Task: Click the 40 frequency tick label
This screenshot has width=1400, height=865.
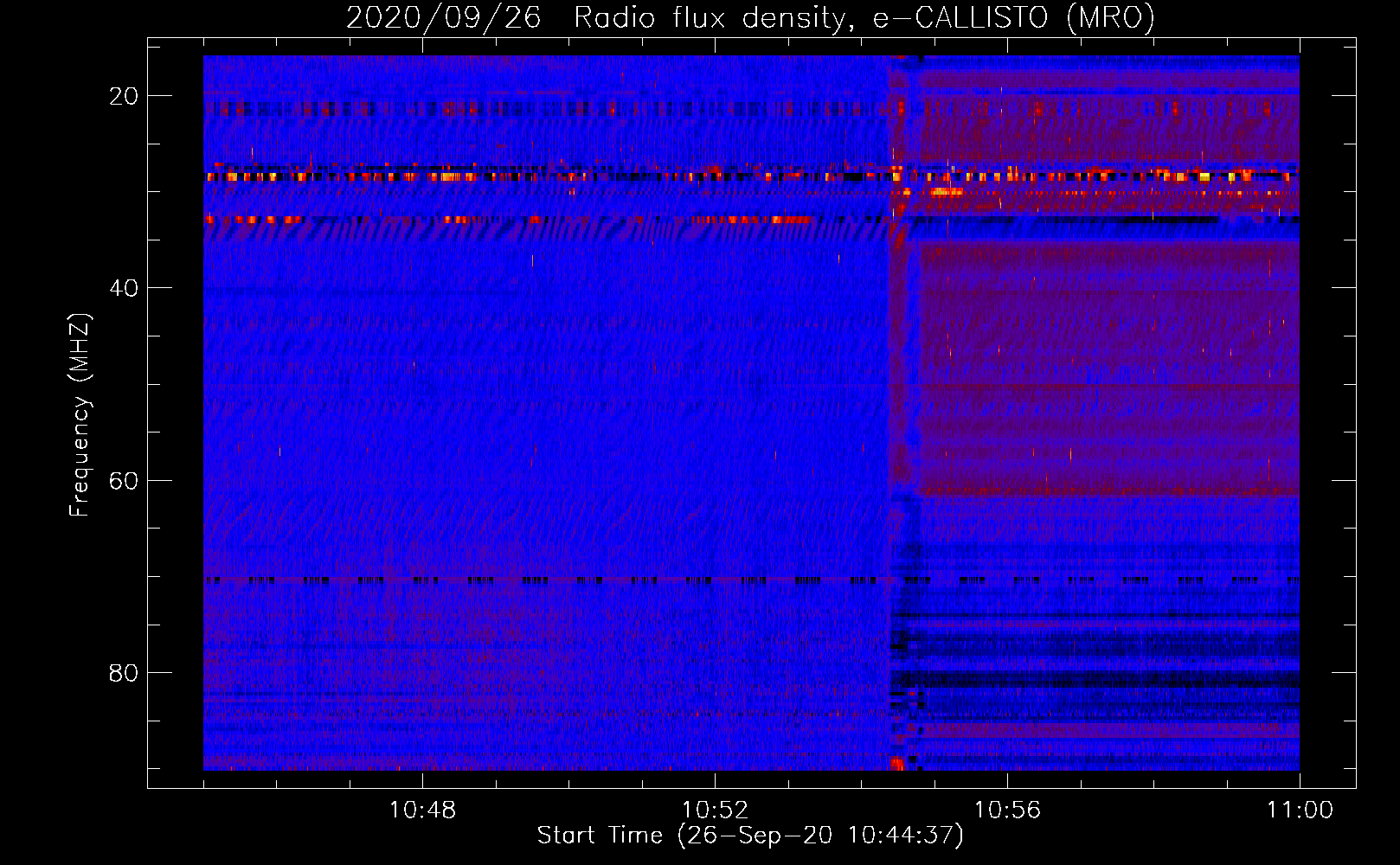Action: pyautogui.click(x=124, y=288)
